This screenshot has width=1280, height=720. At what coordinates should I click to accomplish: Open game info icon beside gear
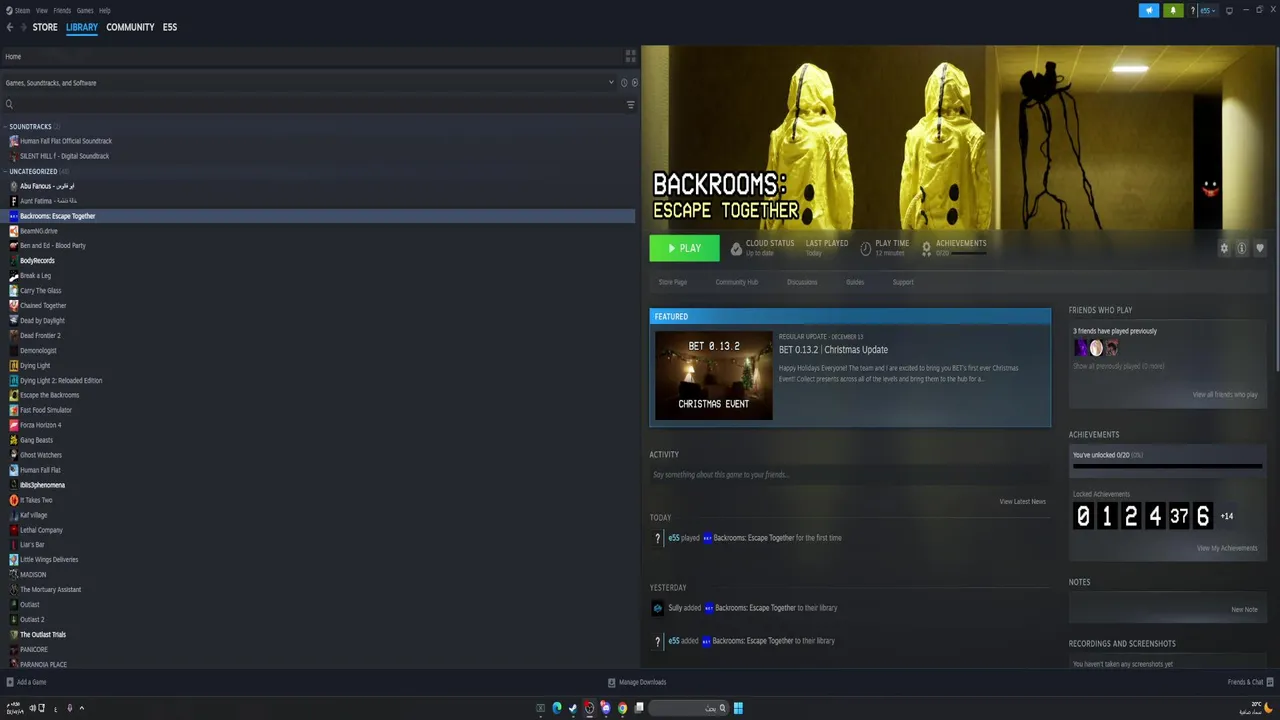1241,248
